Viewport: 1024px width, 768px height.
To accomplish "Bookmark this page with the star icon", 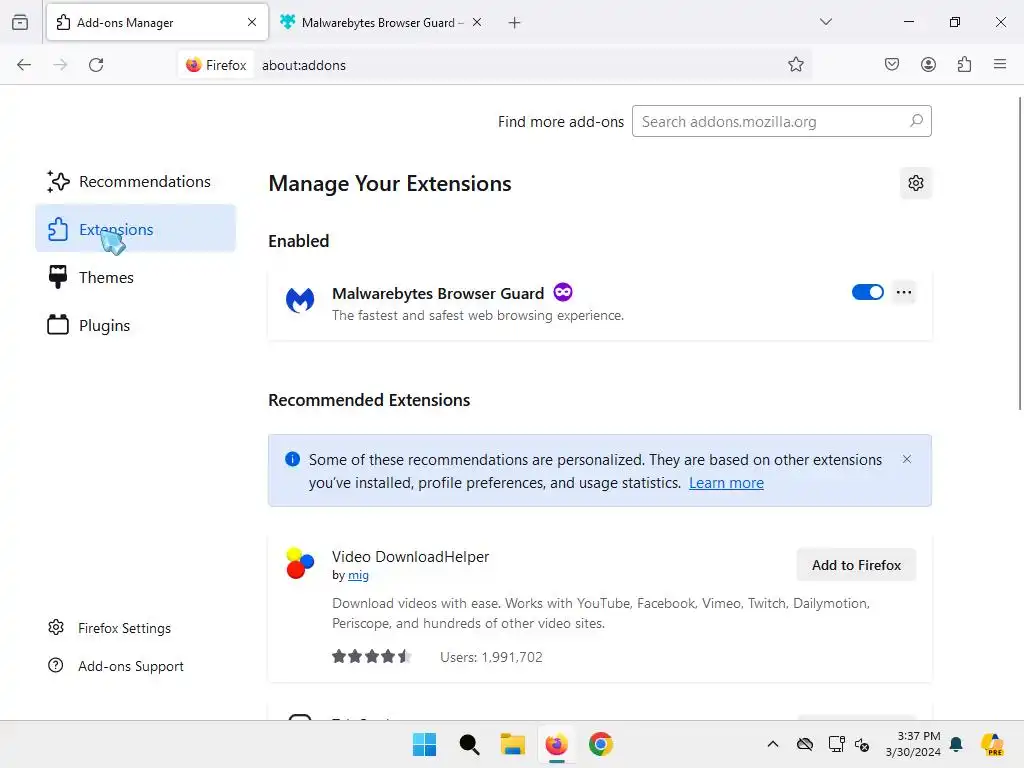I will (795, 64).
